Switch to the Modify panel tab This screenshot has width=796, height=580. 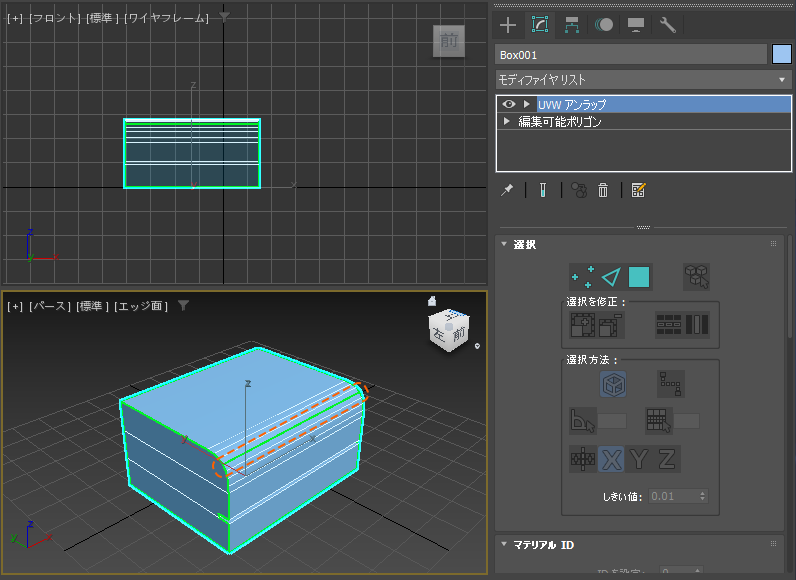point(540,24)
